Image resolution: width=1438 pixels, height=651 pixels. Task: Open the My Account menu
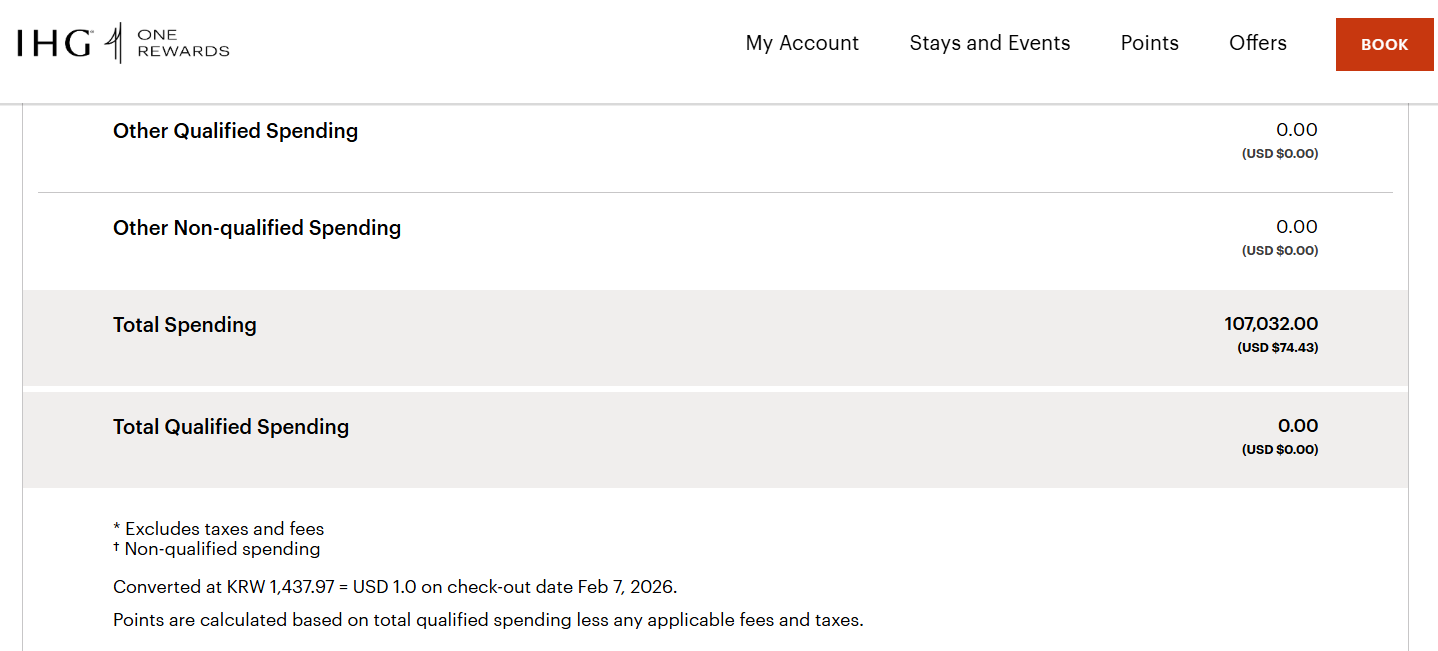click(802, 43)
